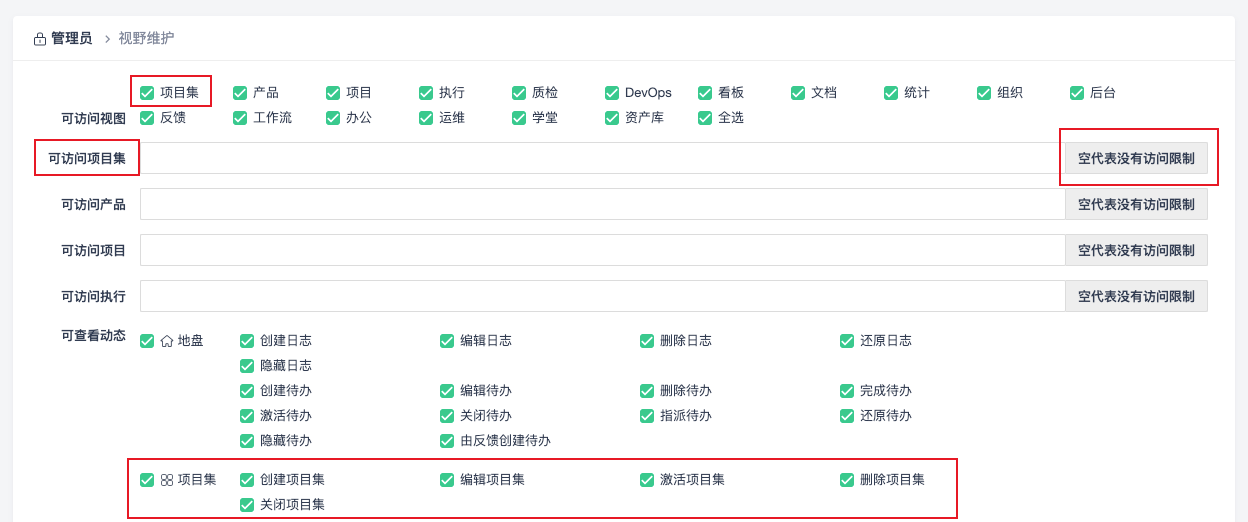Uncheck the 项目集 view checkbox

coord(147,93)
